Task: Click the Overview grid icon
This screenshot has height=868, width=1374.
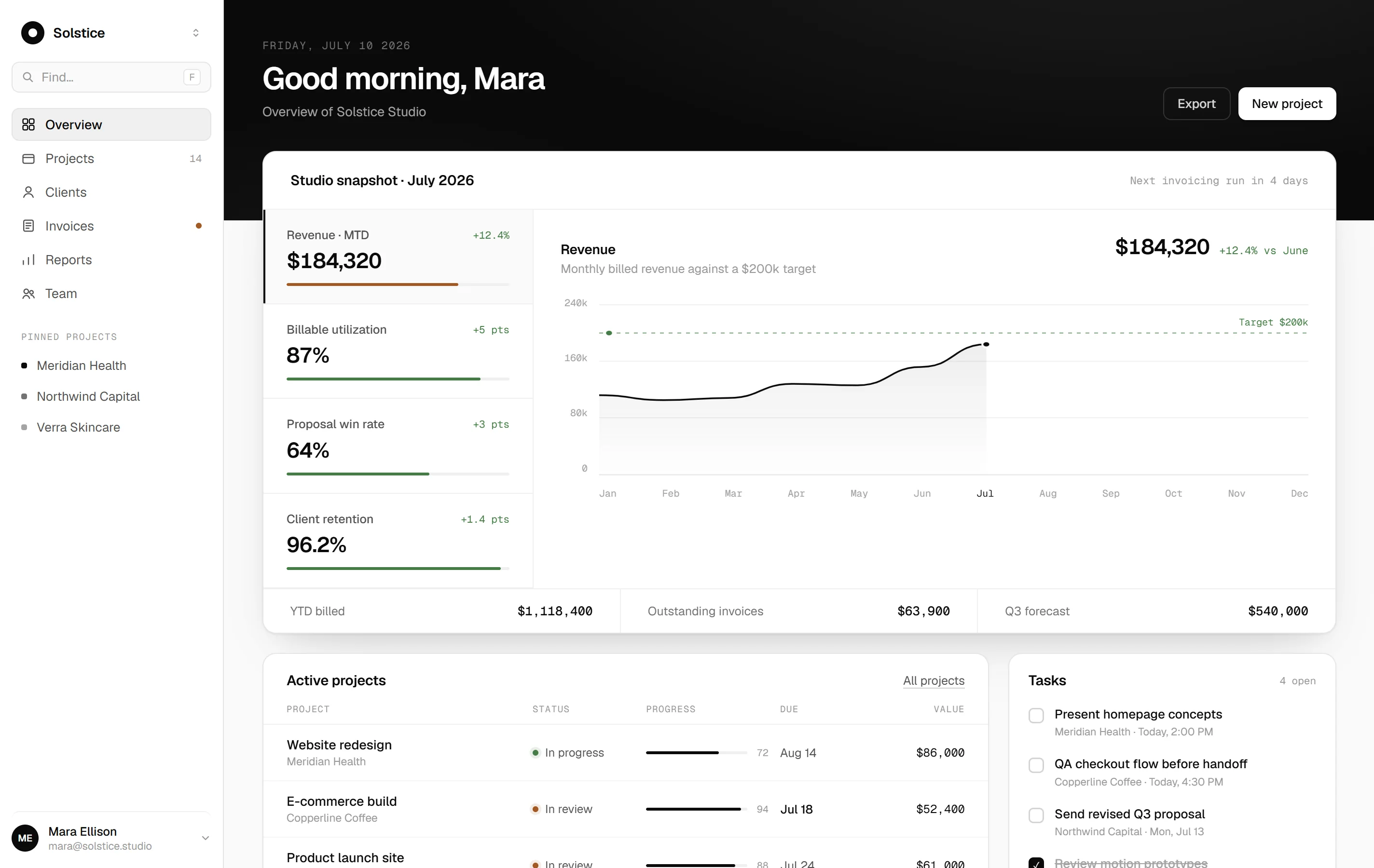Action: (x=28, y=124)
